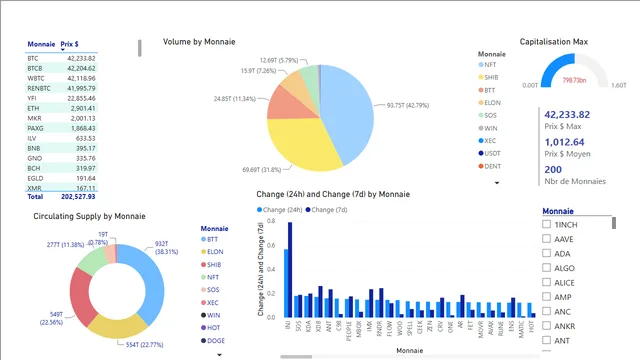Enable the ADA filter checkbox
This screenshot has width=640, height=360.
(x=547, y=253)
